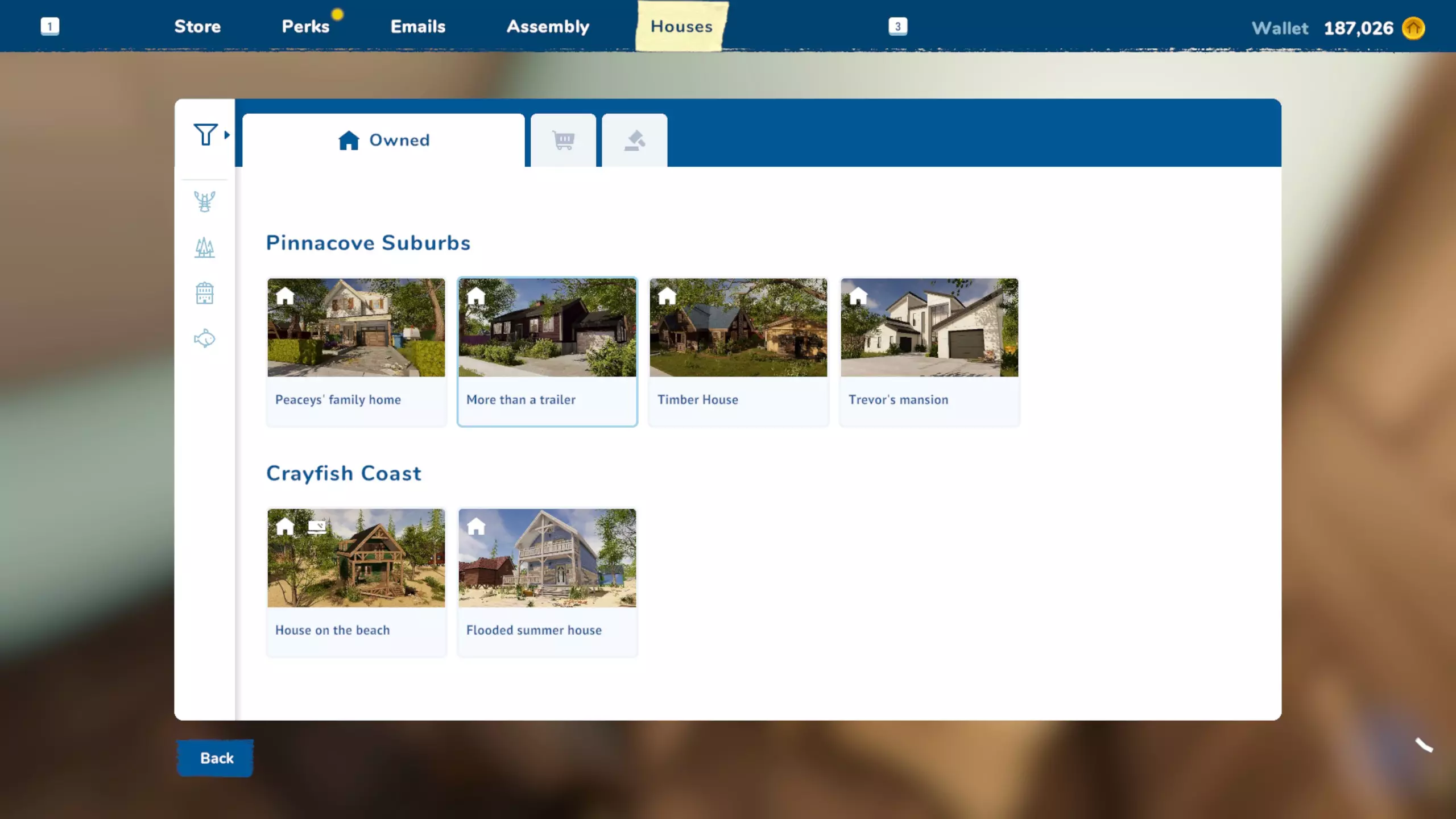Image resolution: width=1456 pixels, height=819 pixels.
Task: Filter by fish region icon
Action: pyautogui.click(x=205, y=339)
